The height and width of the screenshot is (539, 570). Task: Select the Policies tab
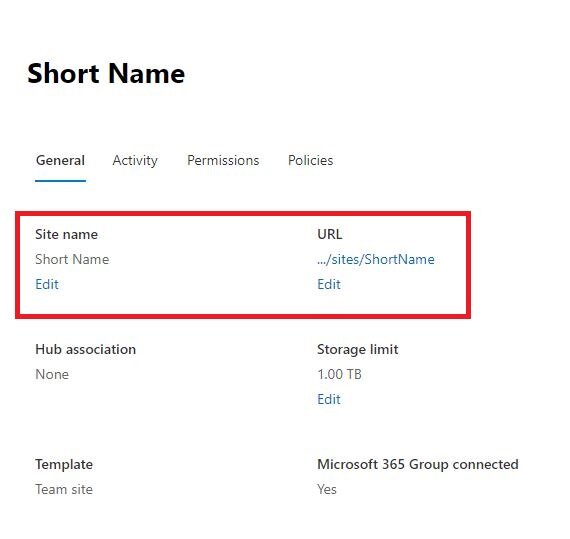(x=310, y=160)
